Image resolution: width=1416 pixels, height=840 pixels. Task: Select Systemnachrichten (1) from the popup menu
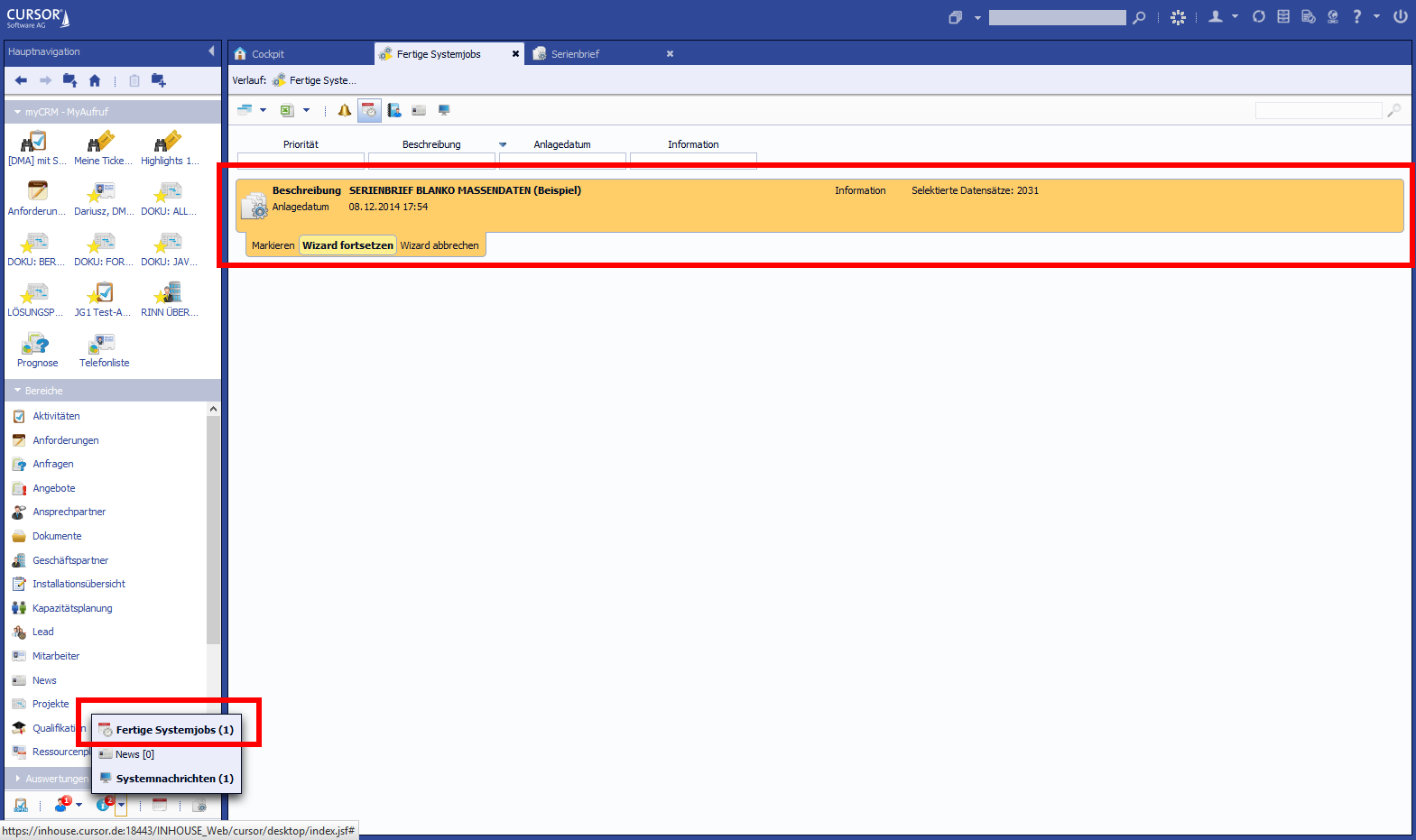click(173, 778)
